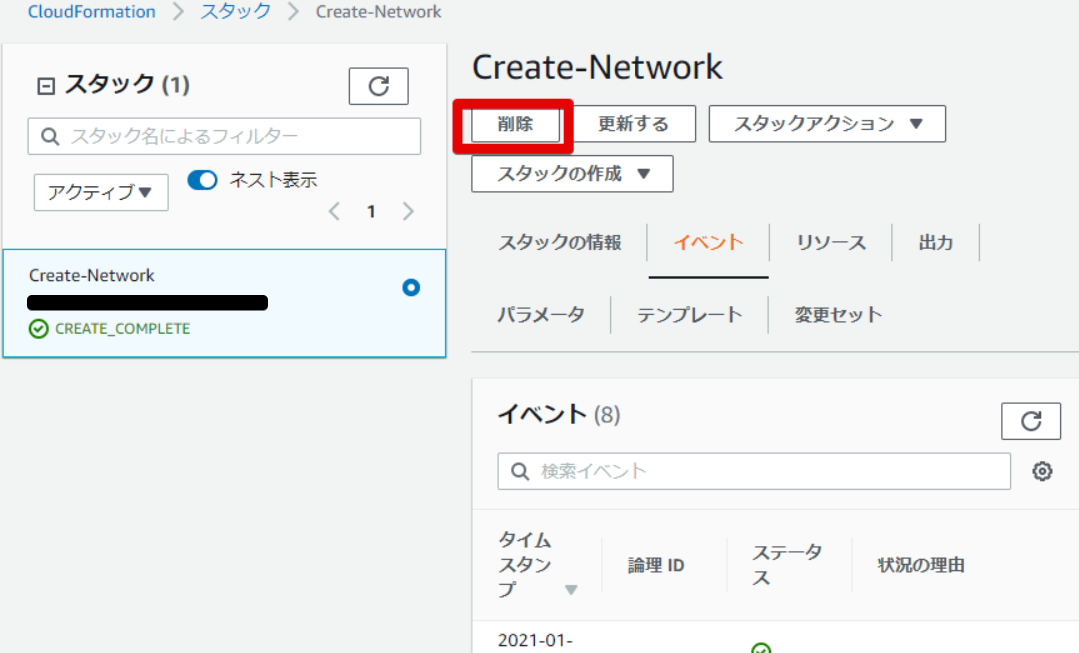1079x653 pixels.
Task: Click inside the stack name filter field
Action: (224, 136)
